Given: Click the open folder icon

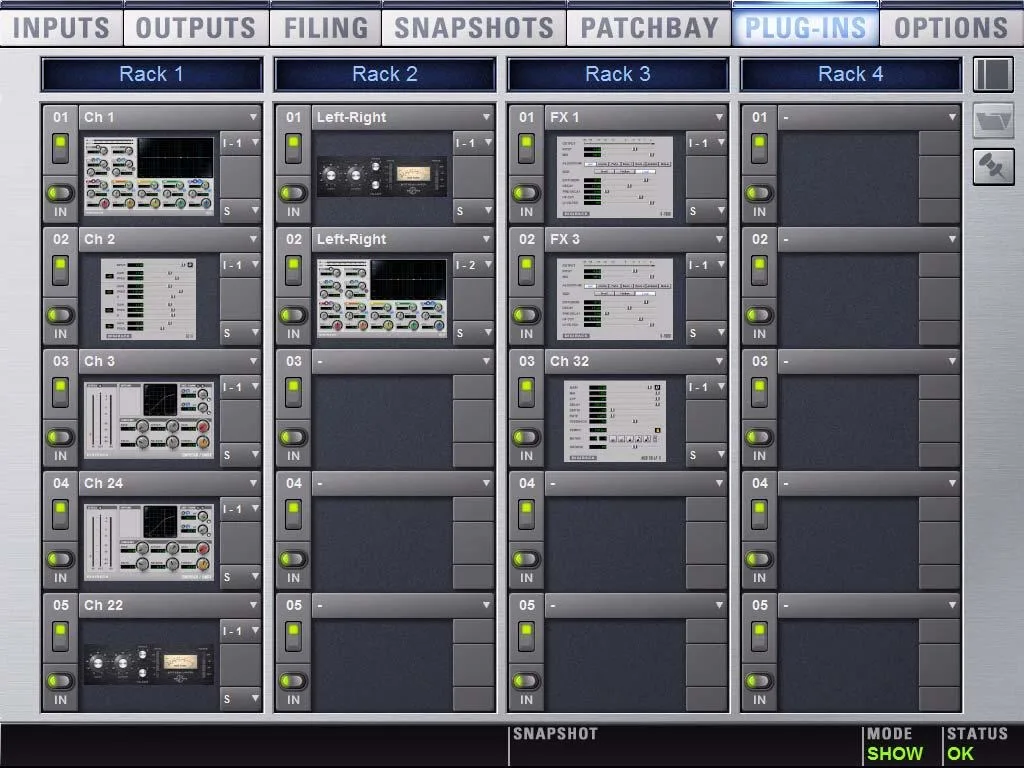Looking at the screenshot, I should pyautogui.click(x=993, y=120).
